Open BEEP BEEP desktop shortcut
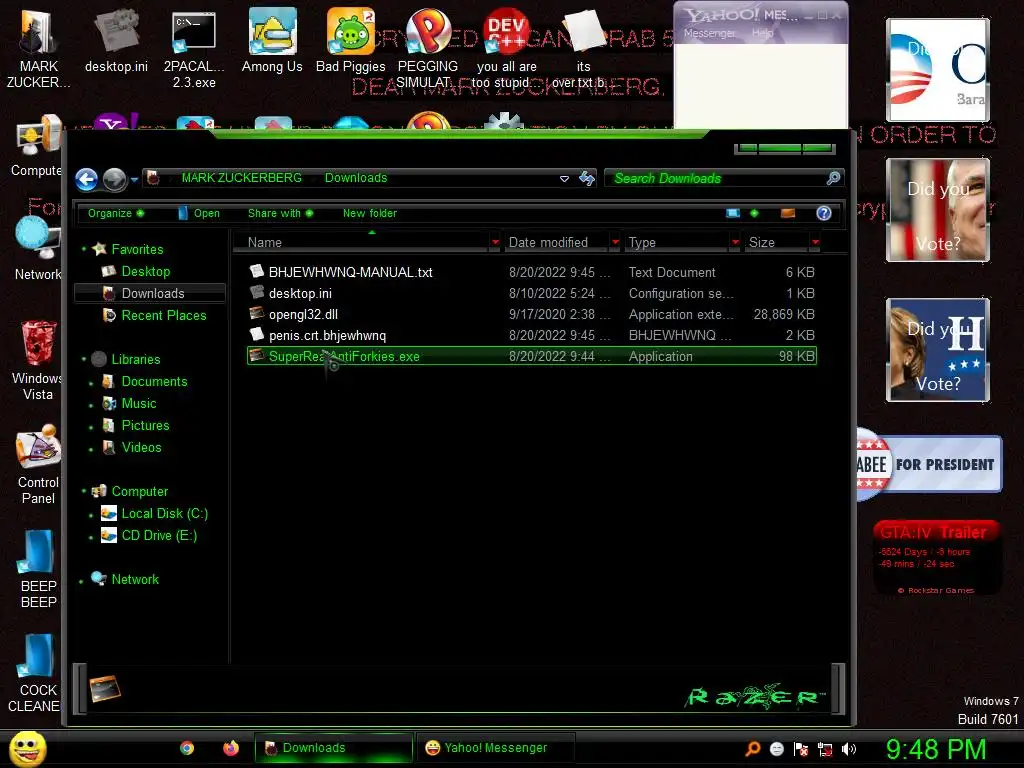This screenshot has width=1024, height=768. click(x=38, y=569)
